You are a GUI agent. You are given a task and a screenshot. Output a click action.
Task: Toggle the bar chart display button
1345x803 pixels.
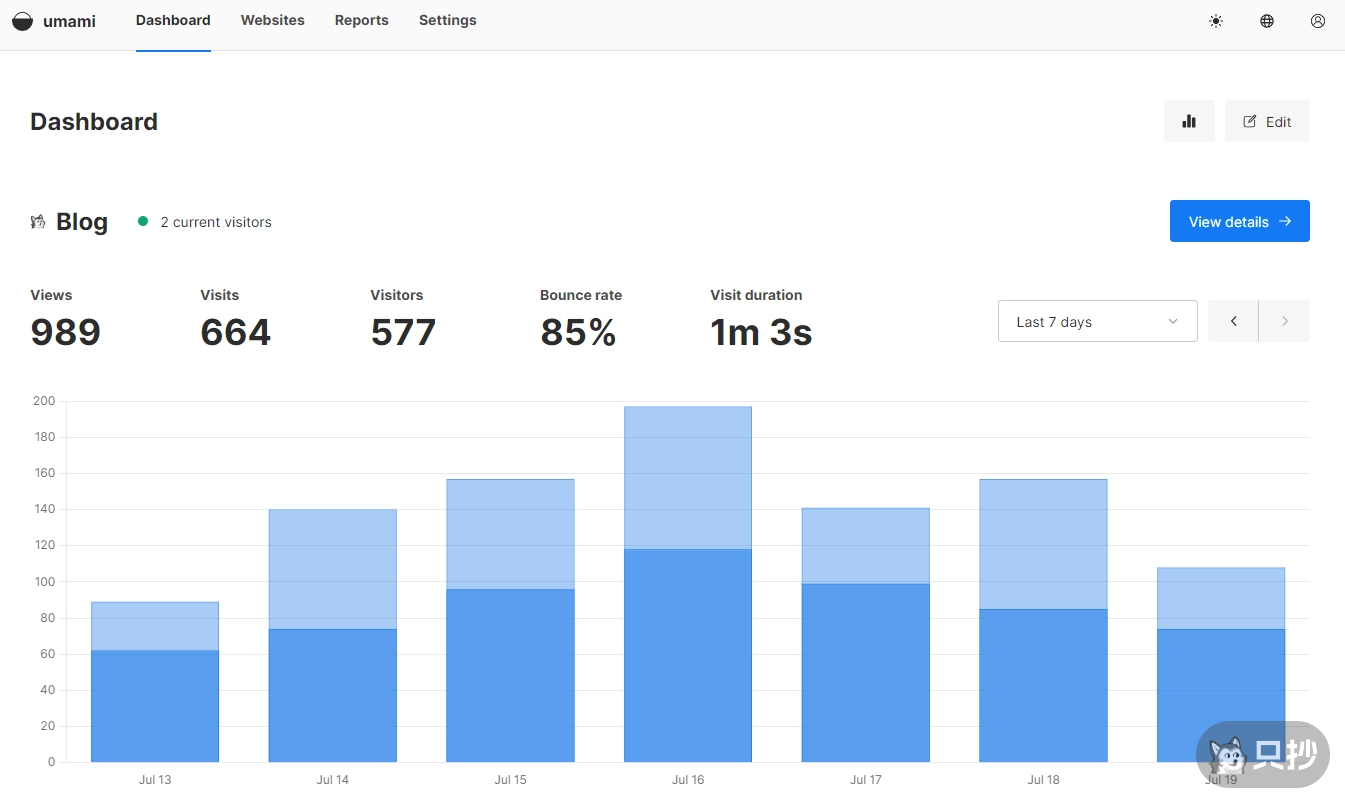coord(1189,121)
